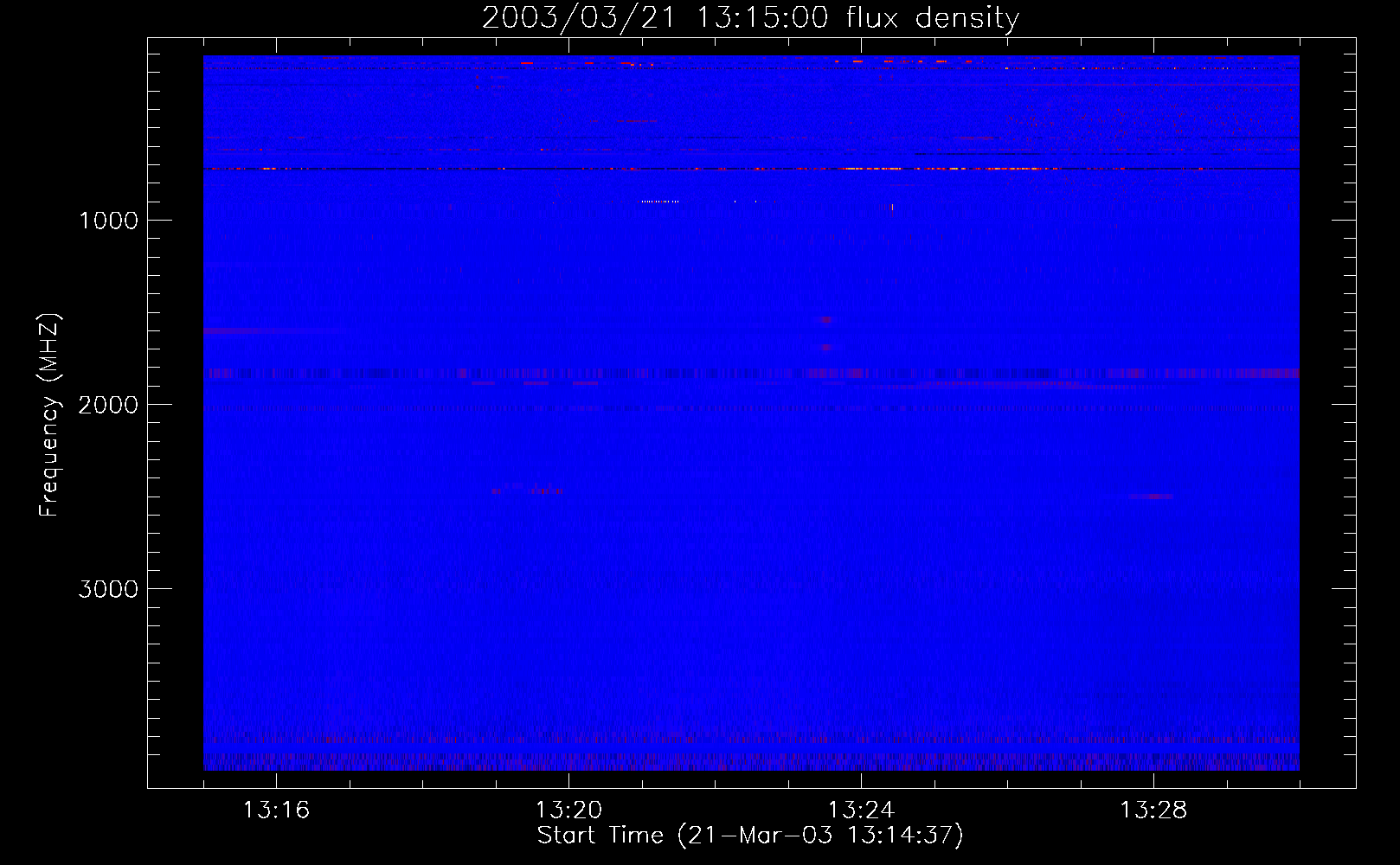This screenshot has width=1400, height=865.
Task: Click the 13:28 time tick label
Action: [x=1153, y=810]
